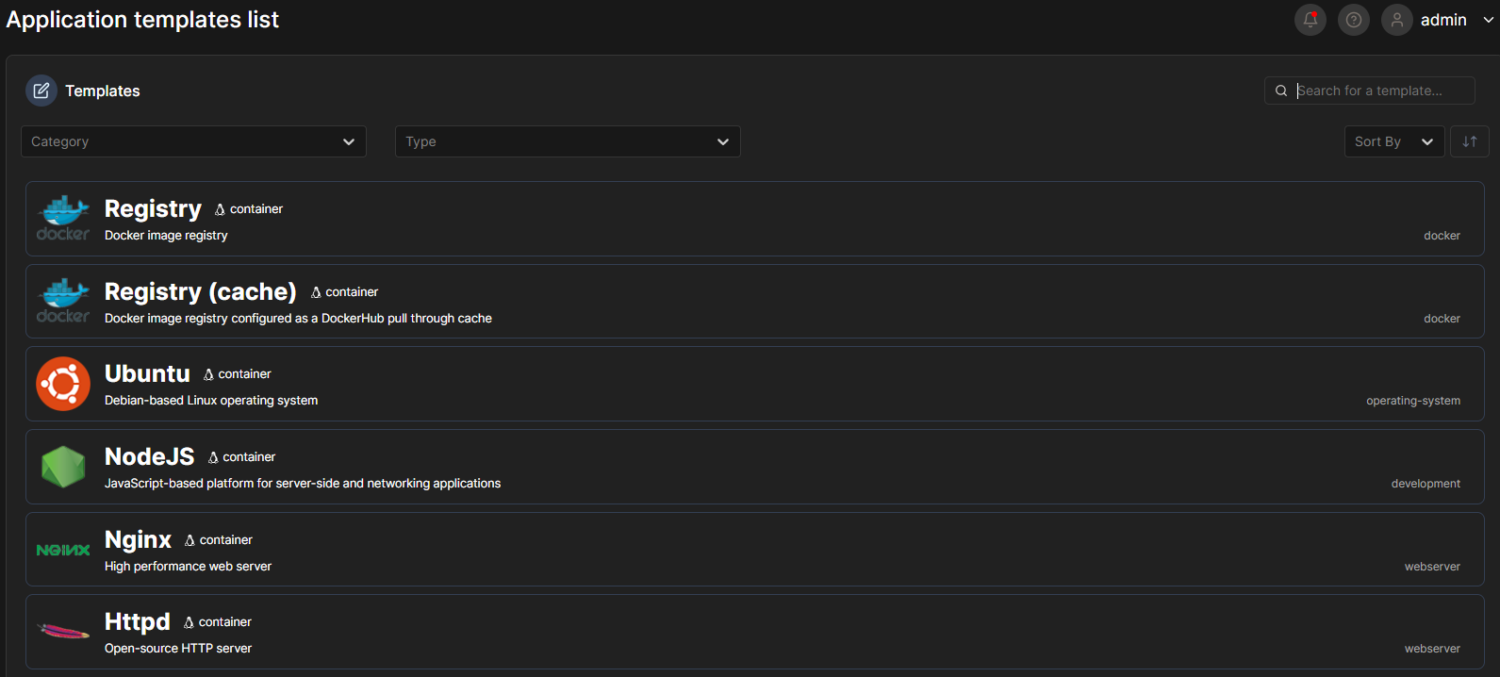Click the NodeJS green hexagon logo

[x=63, y=467]
